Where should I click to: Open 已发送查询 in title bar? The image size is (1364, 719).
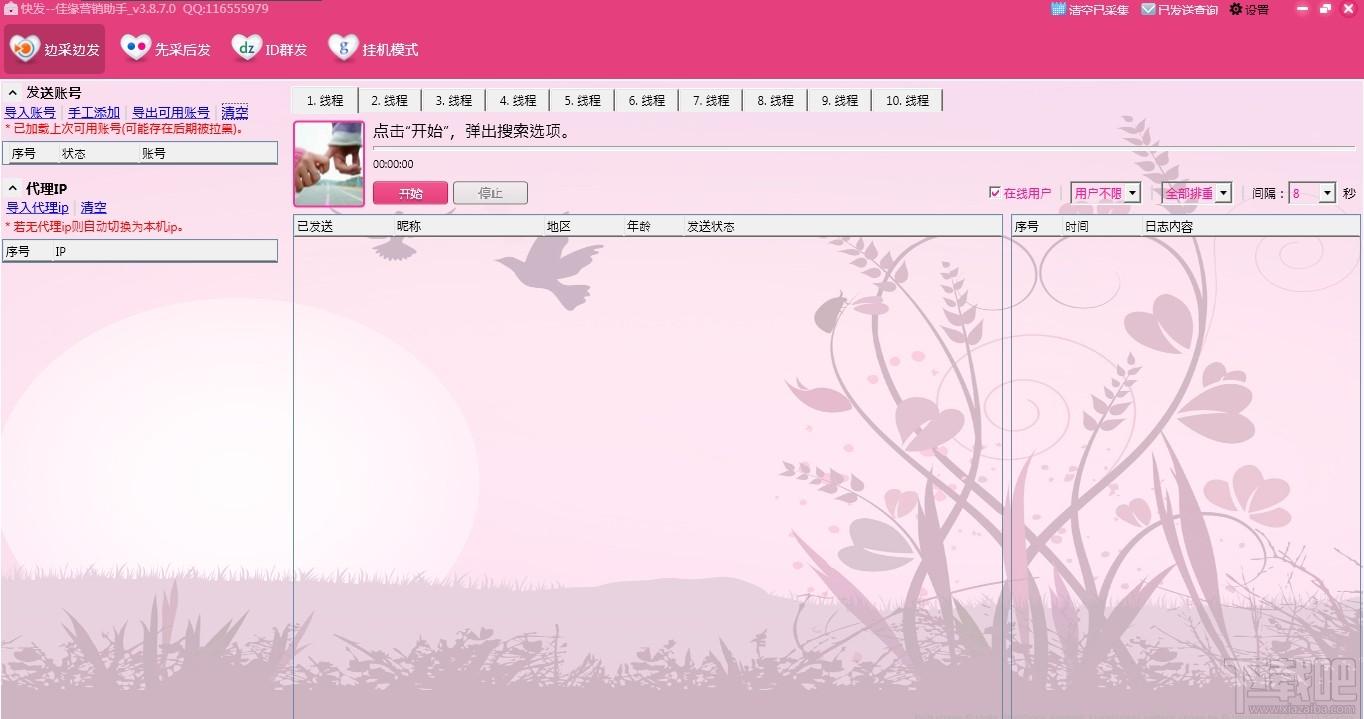coord(1179,9)
